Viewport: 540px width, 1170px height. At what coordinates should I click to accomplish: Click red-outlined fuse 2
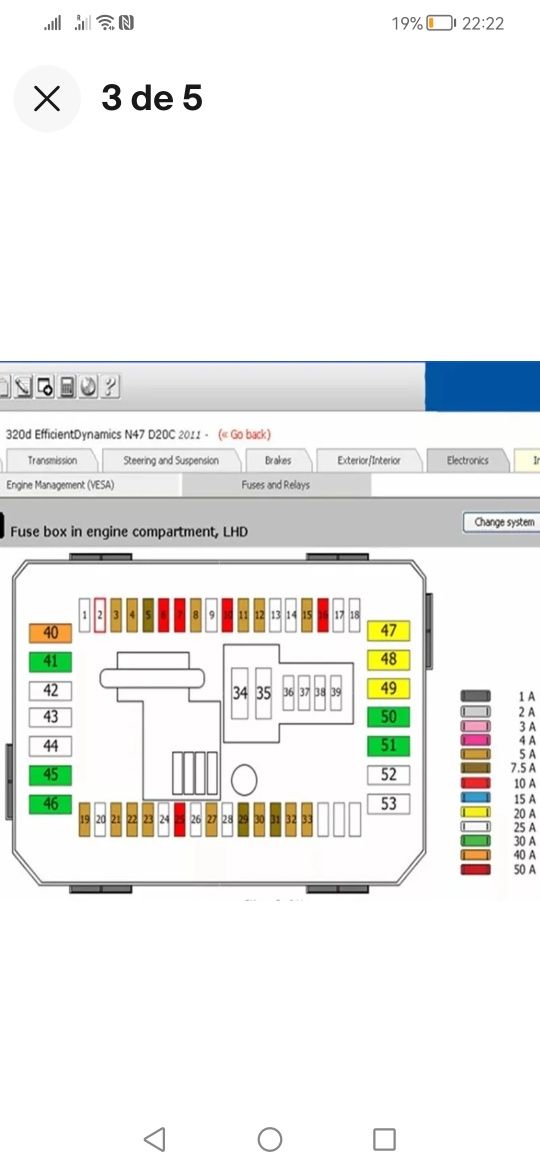tap(100, 615)
